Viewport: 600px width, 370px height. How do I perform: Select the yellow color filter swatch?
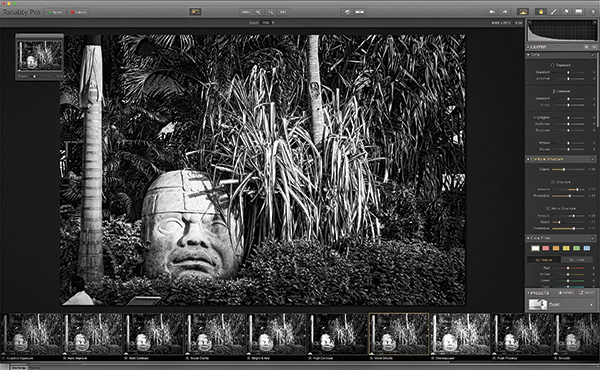tap(566, 248)
